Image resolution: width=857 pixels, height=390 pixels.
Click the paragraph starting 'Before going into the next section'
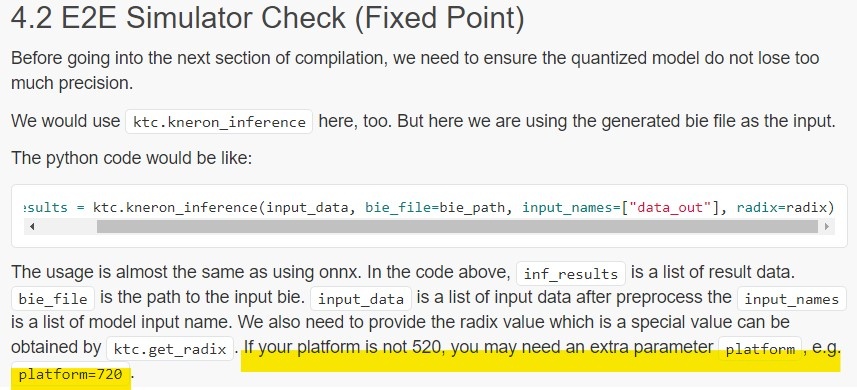415,70
